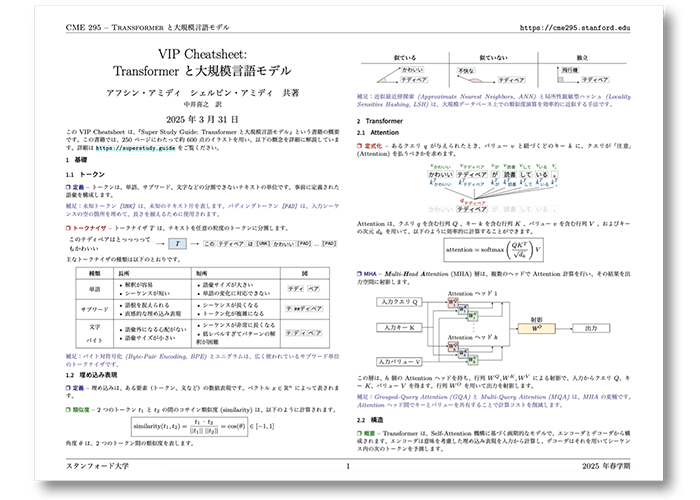This screenshot has width=700, height=500.
Task: Click the green '類似度' label
Action: tap(81, 410)
